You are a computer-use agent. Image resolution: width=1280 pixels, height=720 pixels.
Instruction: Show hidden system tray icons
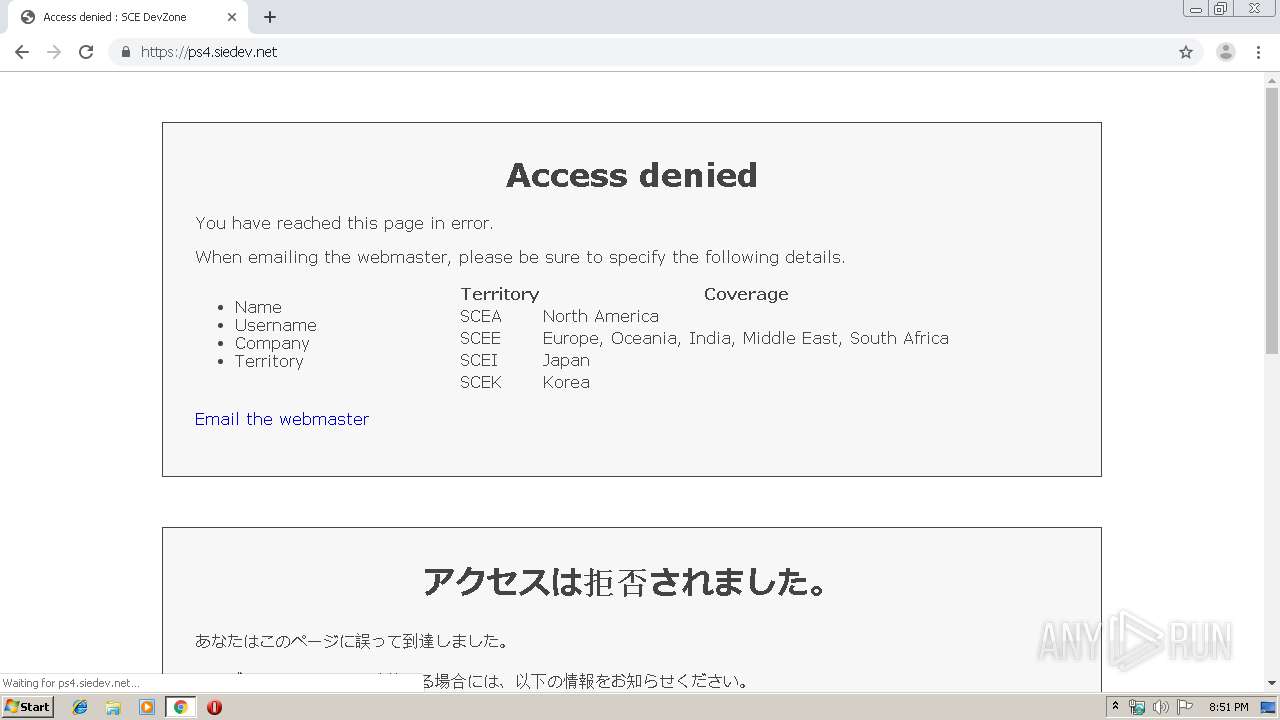click(x=1115, y=707)
